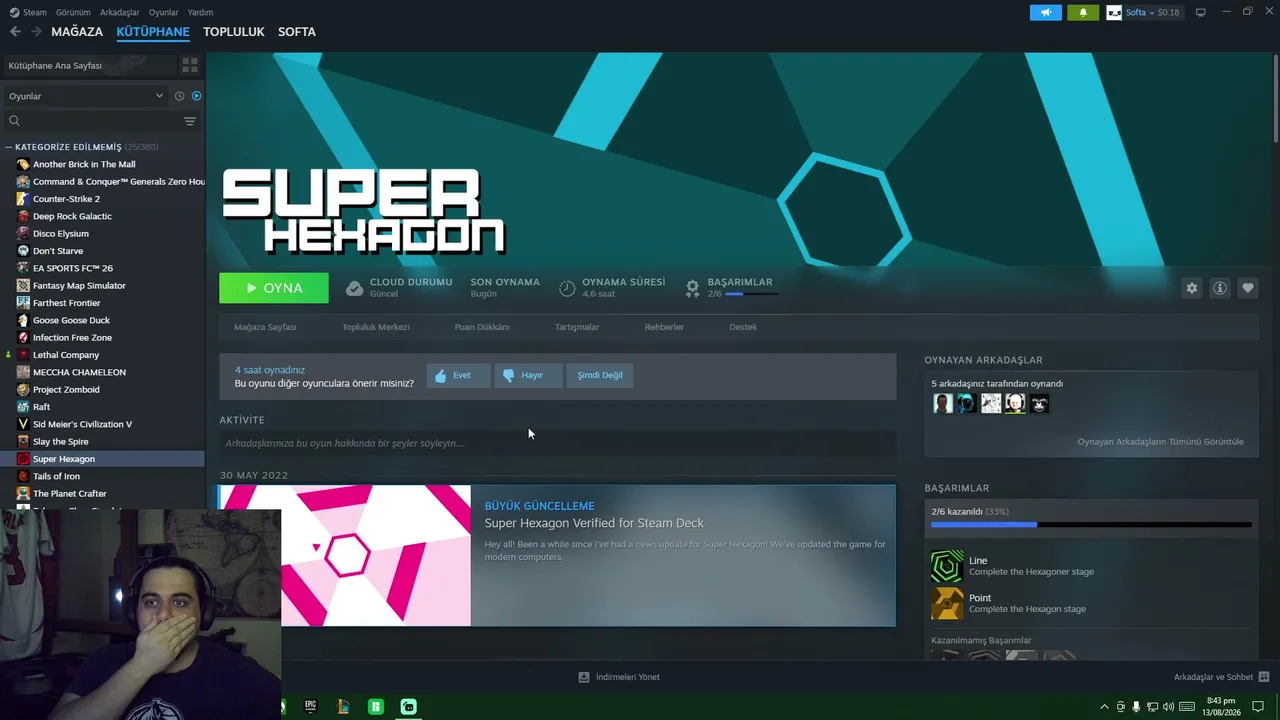The height and width of the screenshot is (720, 1280).
Task: Sort library by recent activity clock icon
Action: tap(179, 96)
